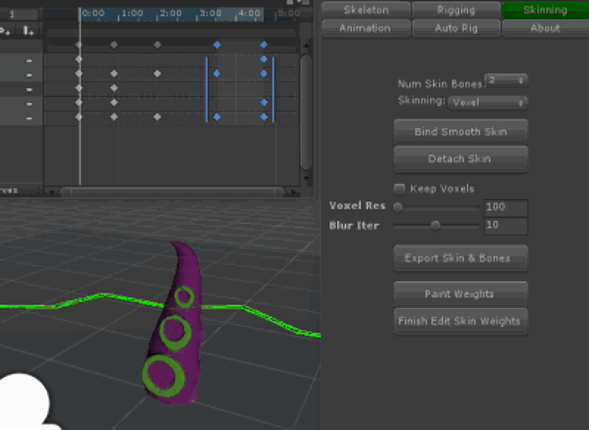
Task: Open the Skinning method dropdown showing Voxel
Action: click(488, 102)
